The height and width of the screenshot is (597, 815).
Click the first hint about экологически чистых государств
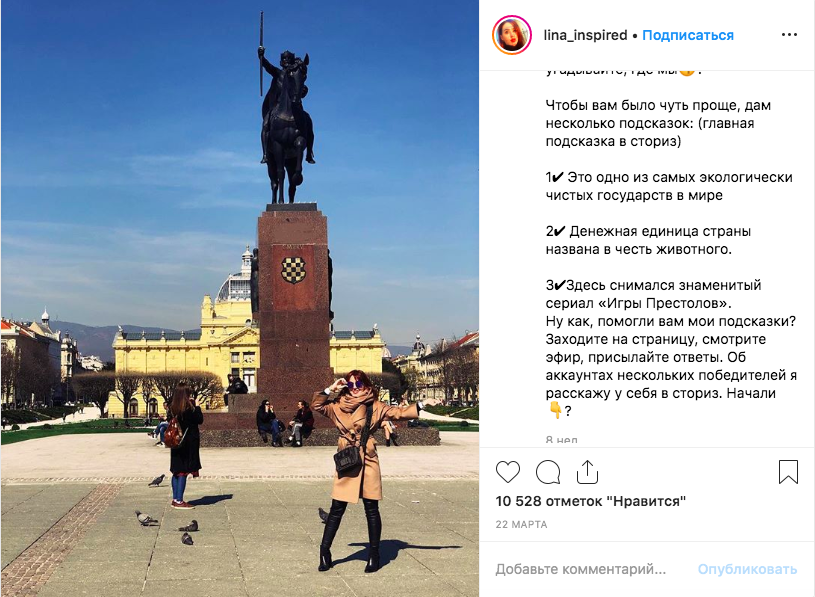point(669,186)
